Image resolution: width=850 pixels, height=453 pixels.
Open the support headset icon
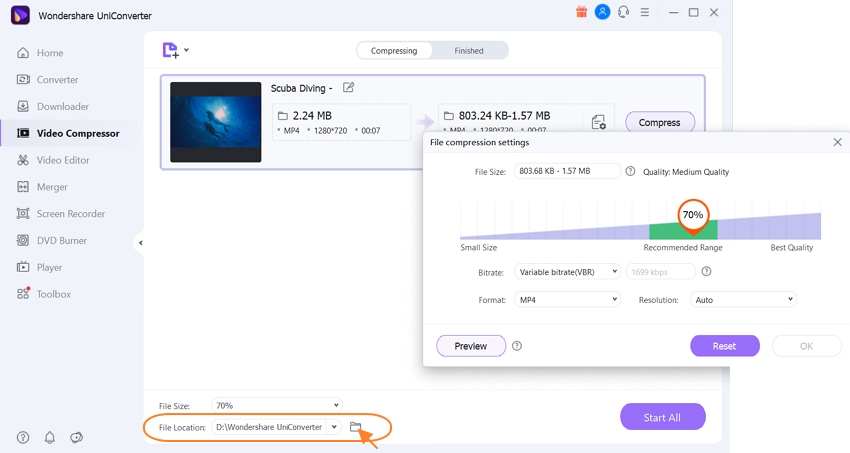pos(623,12)
